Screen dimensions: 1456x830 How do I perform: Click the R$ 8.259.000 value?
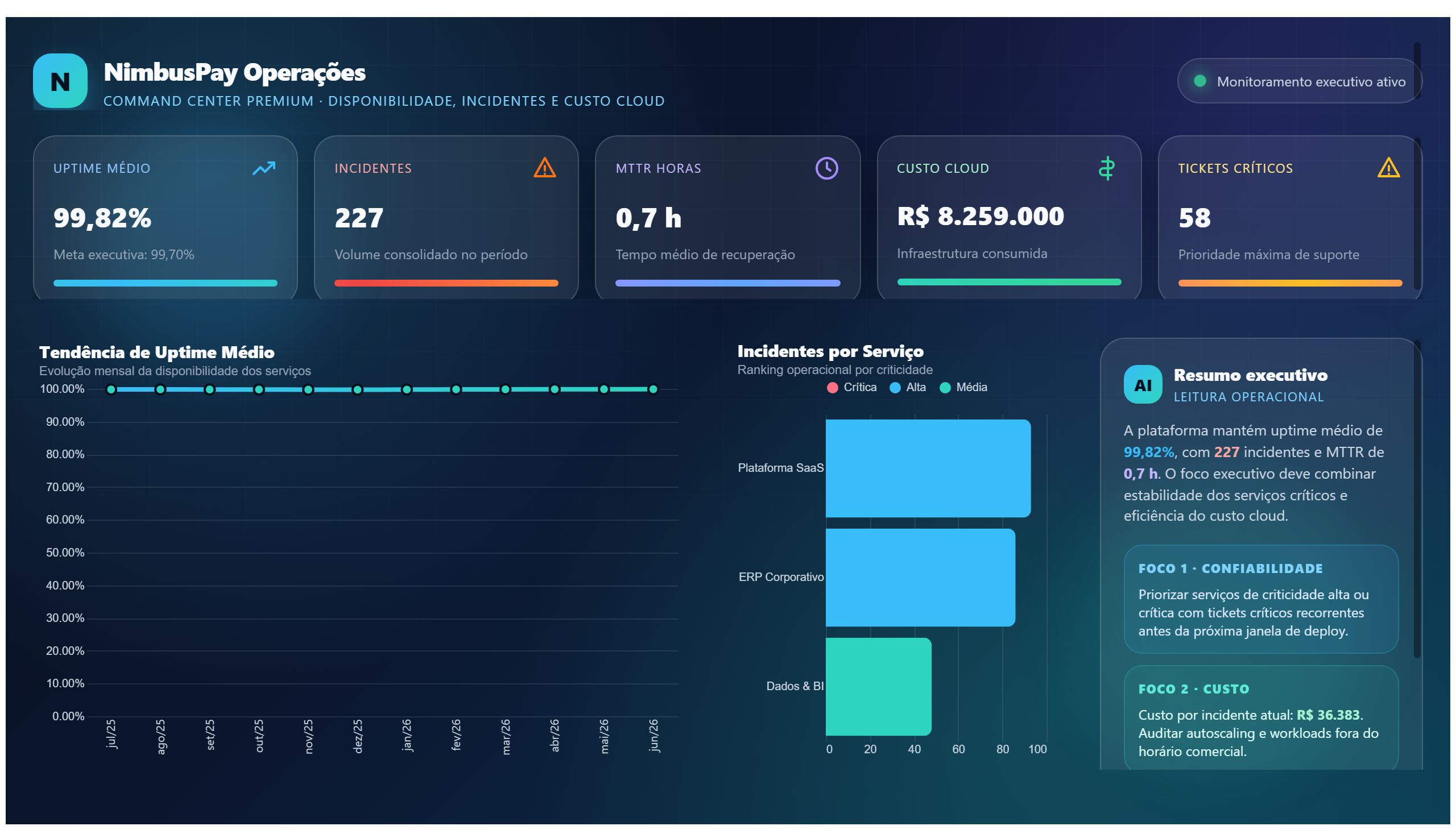[981, 216]
